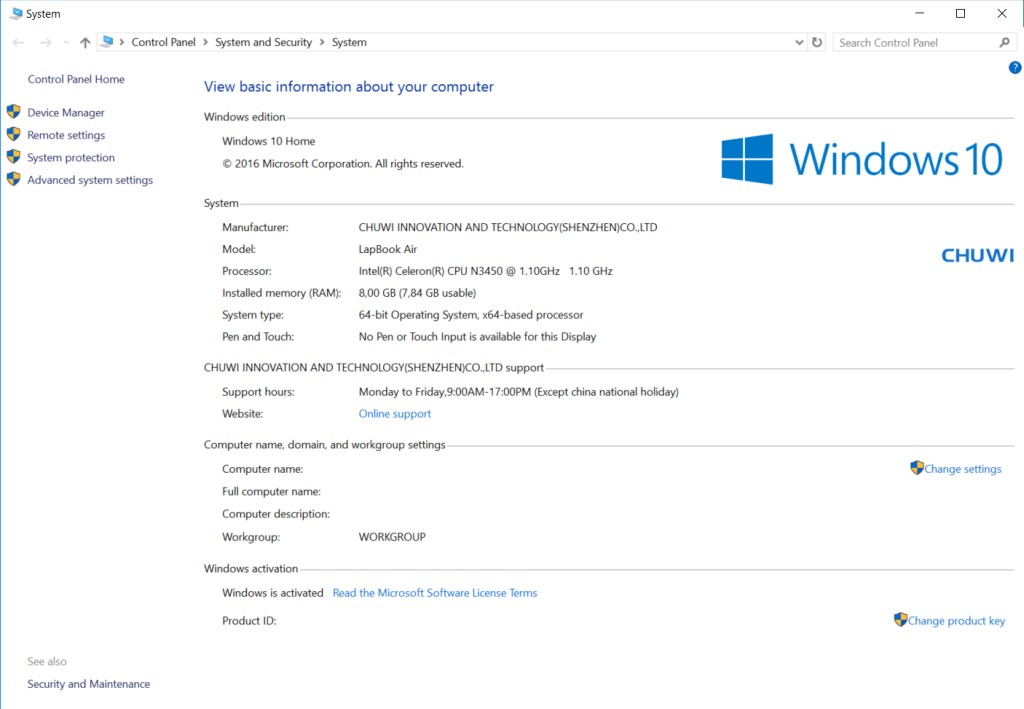Expand chevron after Control Panel breadcrumb
1024x709 pixels.
pos(205,42)
